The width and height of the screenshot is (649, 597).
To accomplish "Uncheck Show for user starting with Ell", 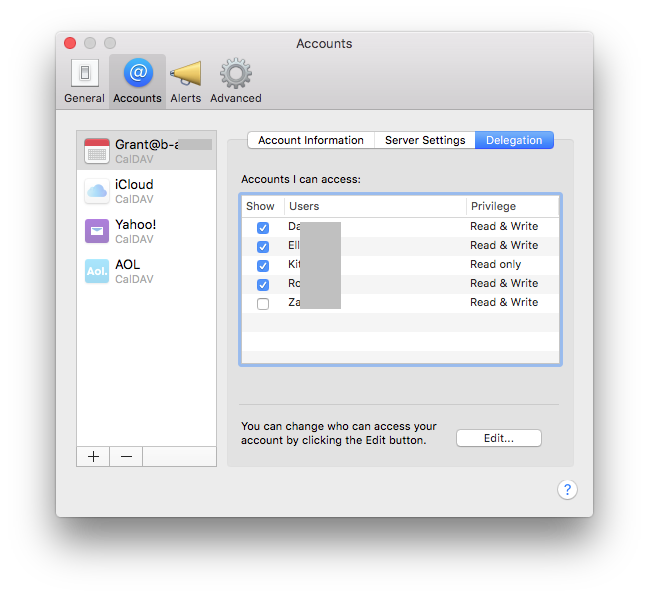I will pos(263,247).
